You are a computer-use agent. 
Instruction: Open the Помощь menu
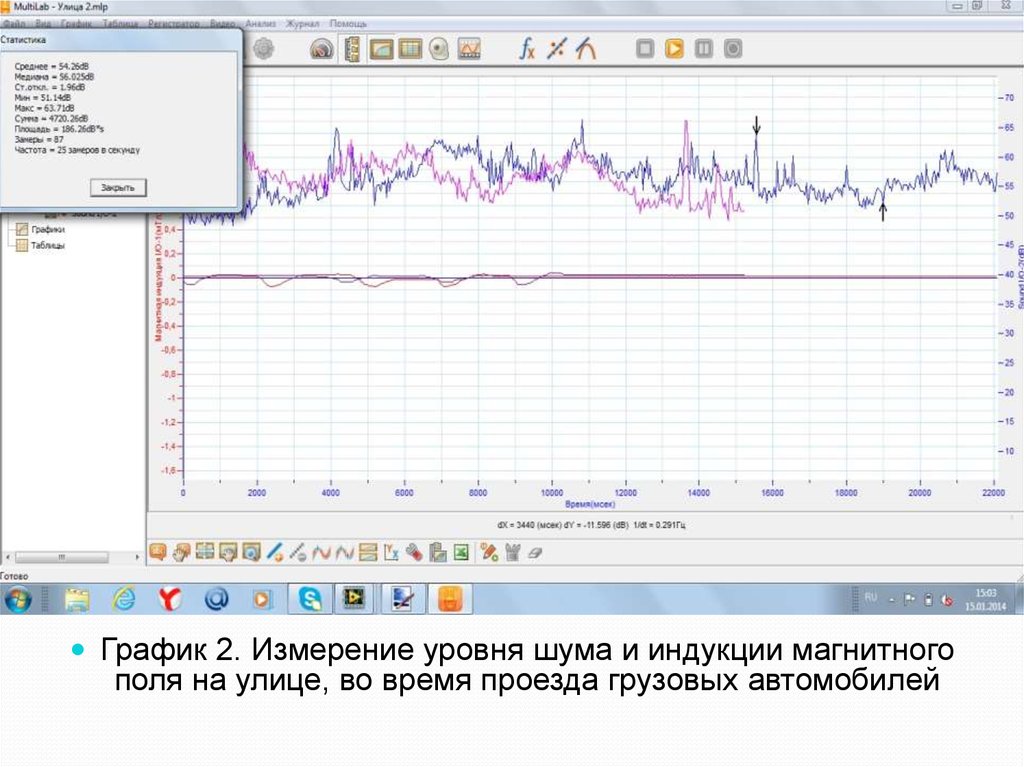(349, 22)
